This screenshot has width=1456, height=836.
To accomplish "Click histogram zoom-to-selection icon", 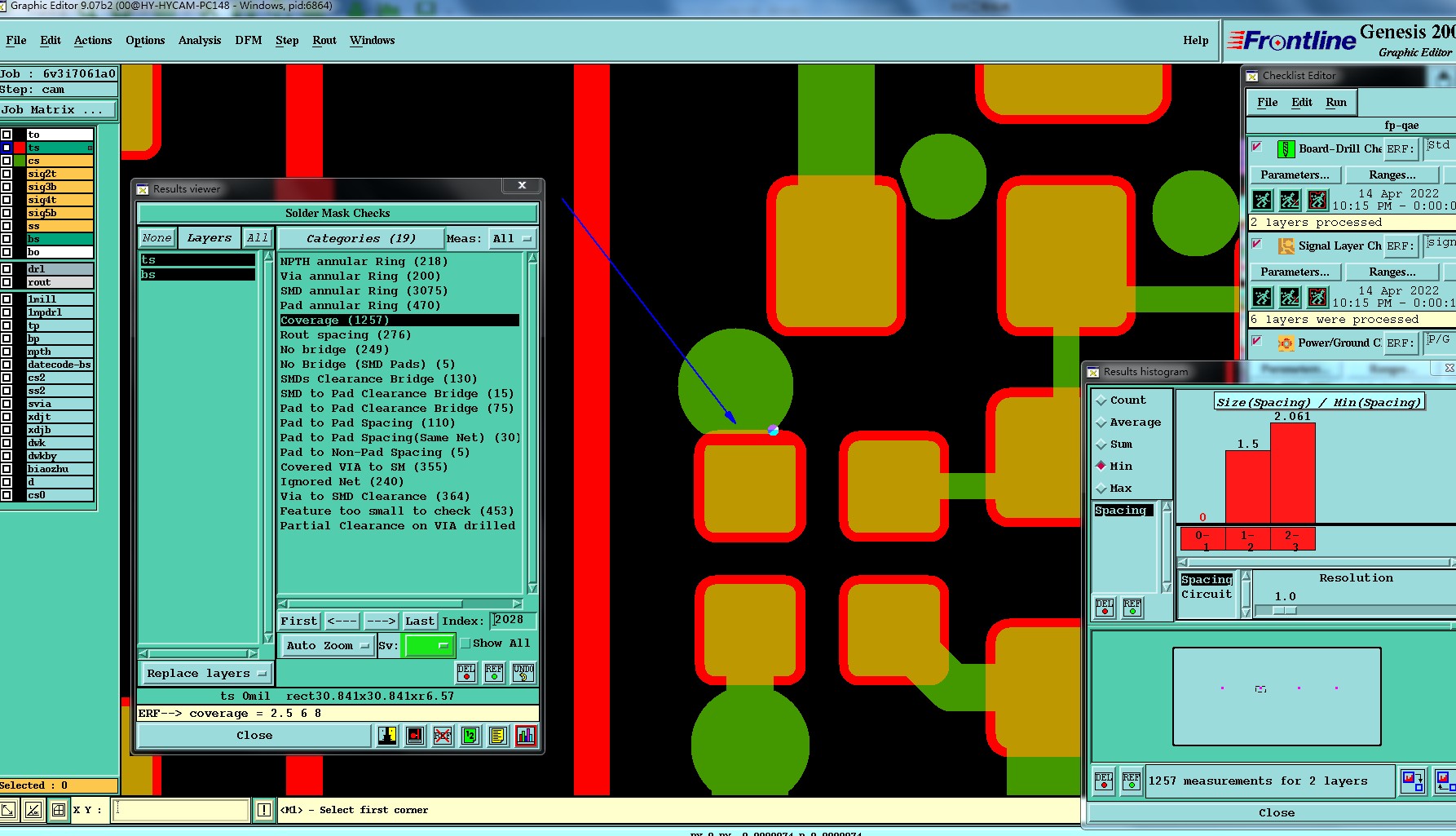I will point(1412,781).
